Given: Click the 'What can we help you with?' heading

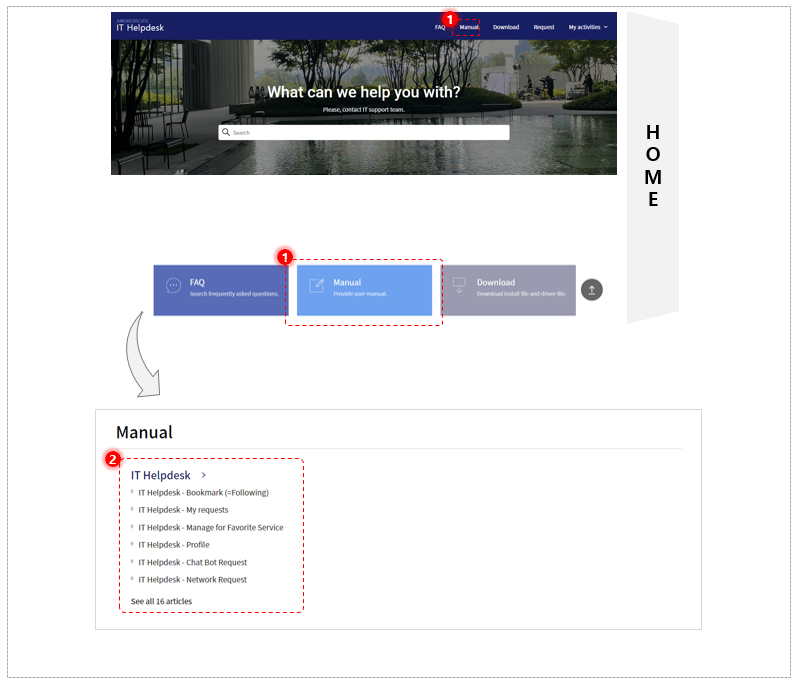Looking at the screenshot, I should [364, 92].
